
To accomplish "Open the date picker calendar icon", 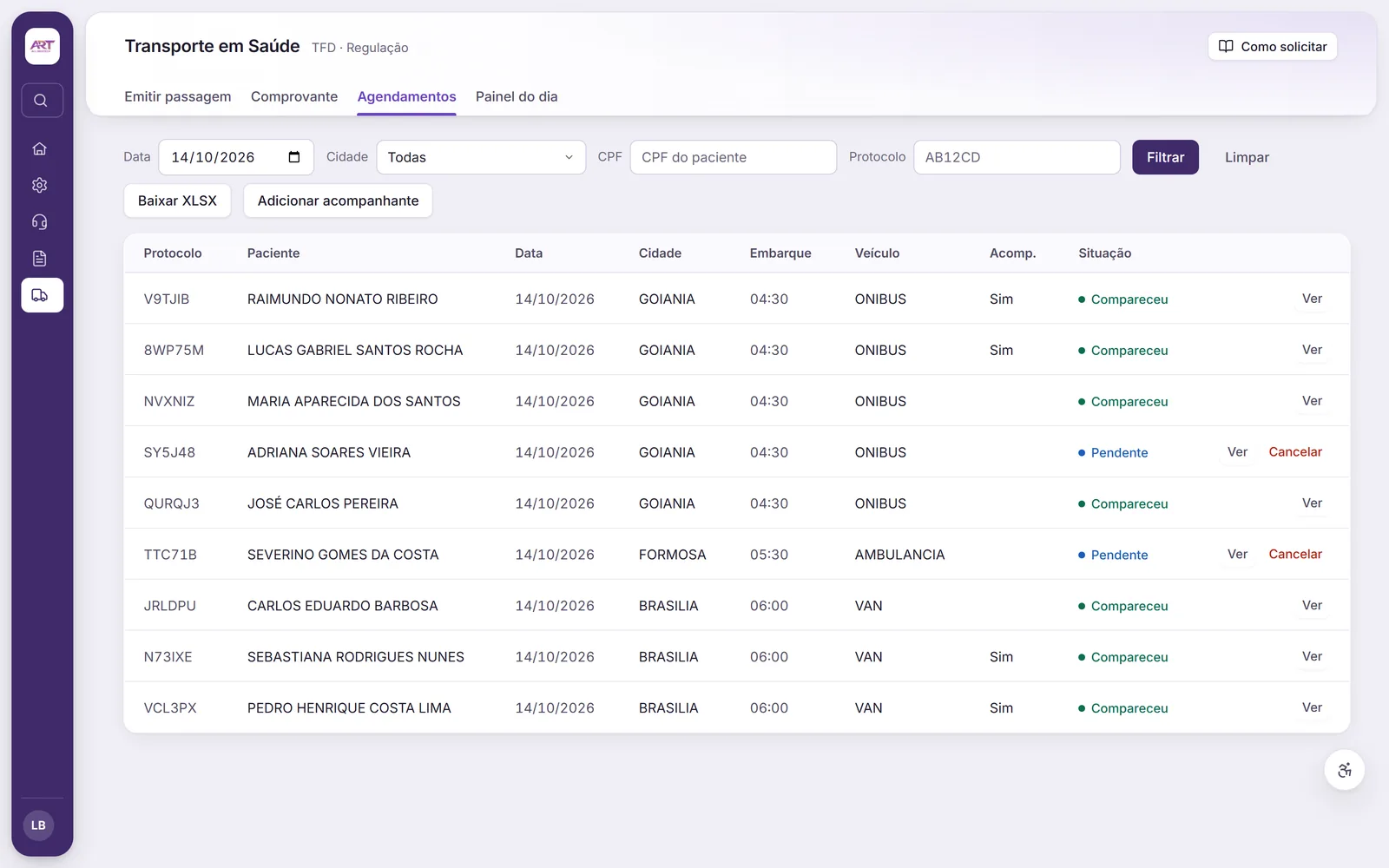I will click(x=294, y=157).
